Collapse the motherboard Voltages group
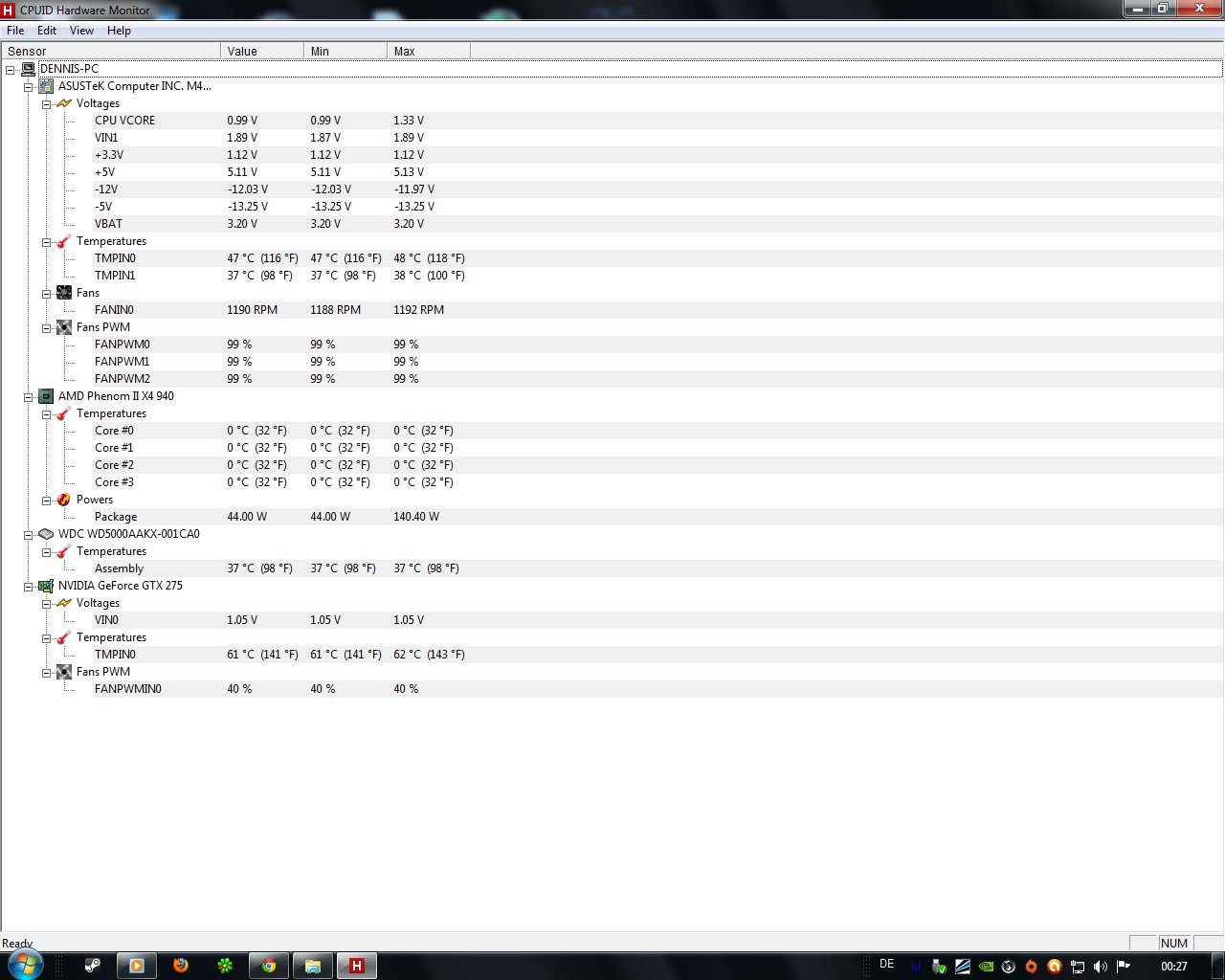 [46, 103]
